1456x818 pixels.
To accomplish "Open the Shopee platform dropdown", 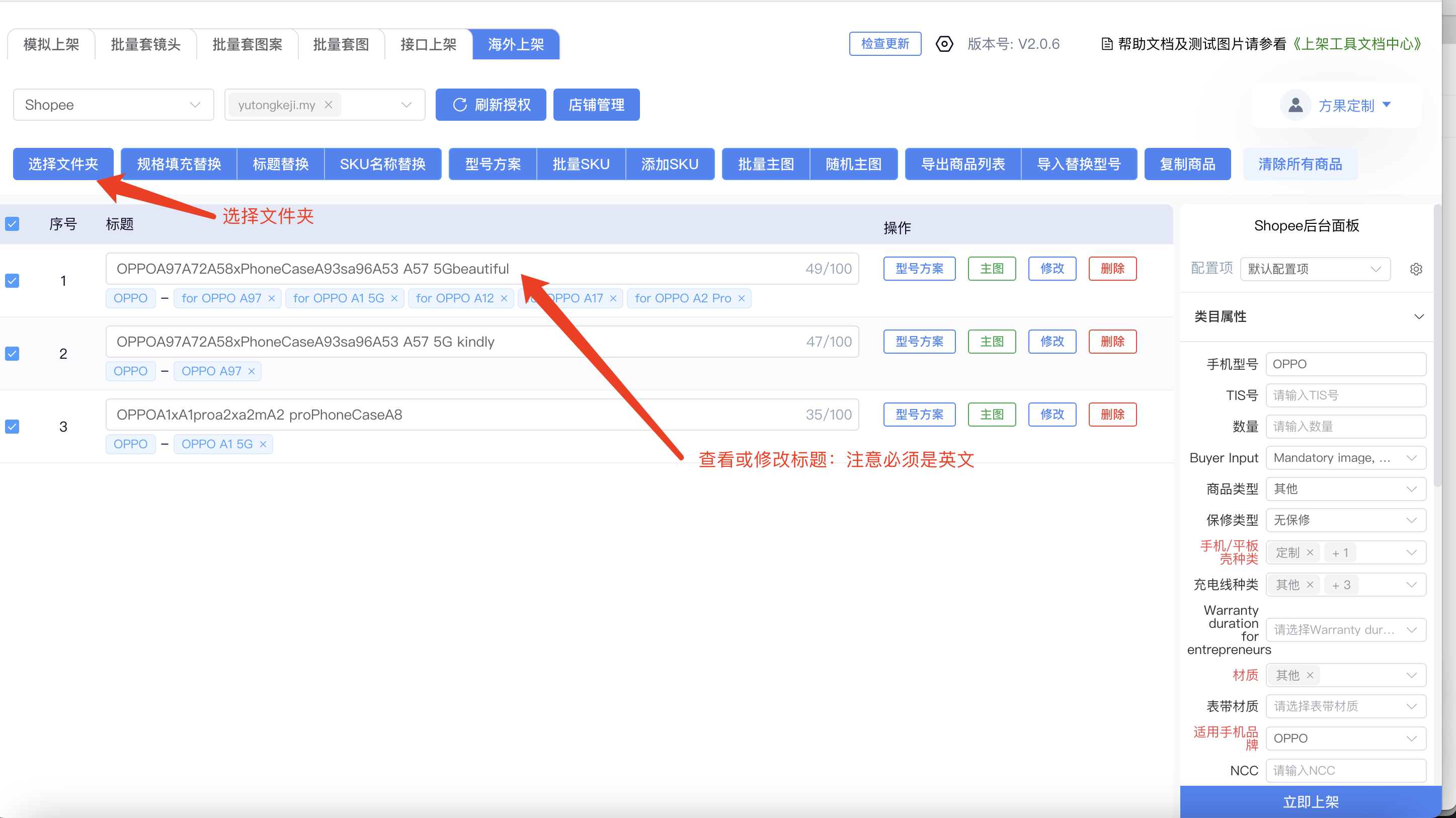I will 113,105.
